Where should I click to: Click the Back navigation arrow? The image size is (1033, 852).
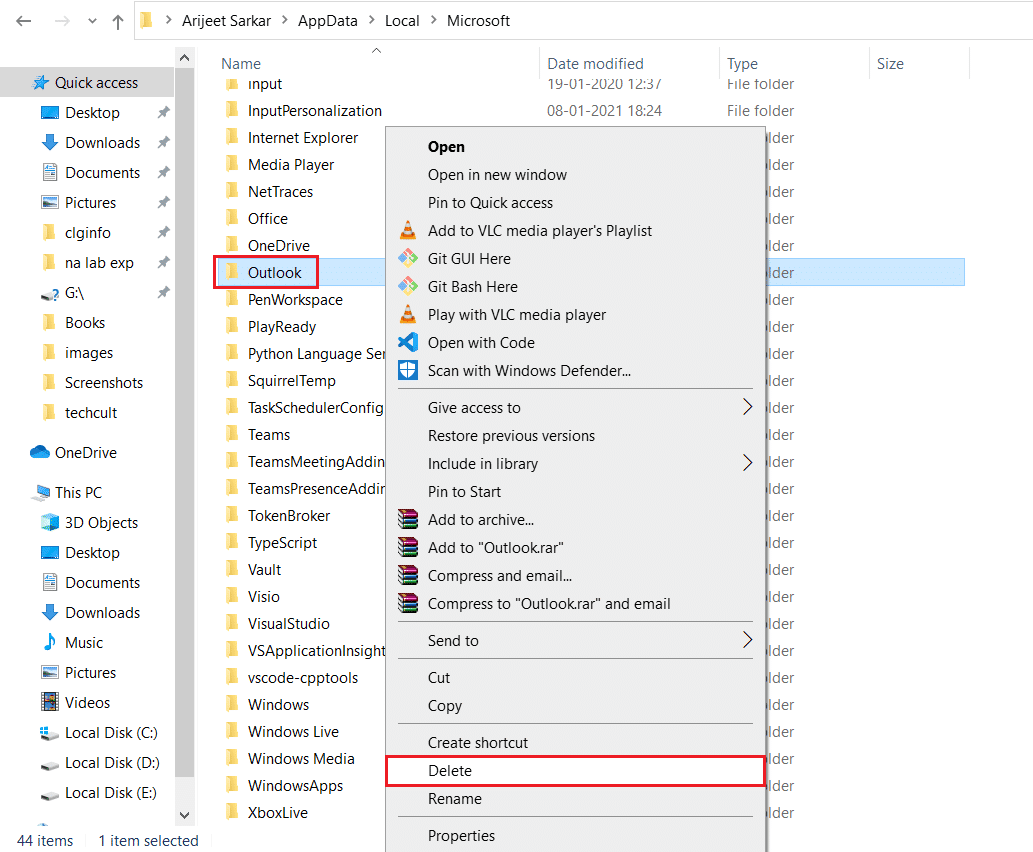(x=24, y=21)
